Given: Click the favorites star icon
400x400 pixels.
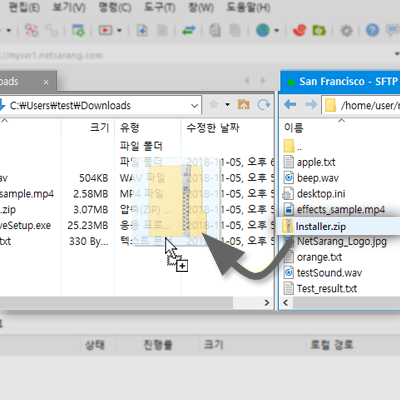Looking at the screenshot, I should pos(214,105).
